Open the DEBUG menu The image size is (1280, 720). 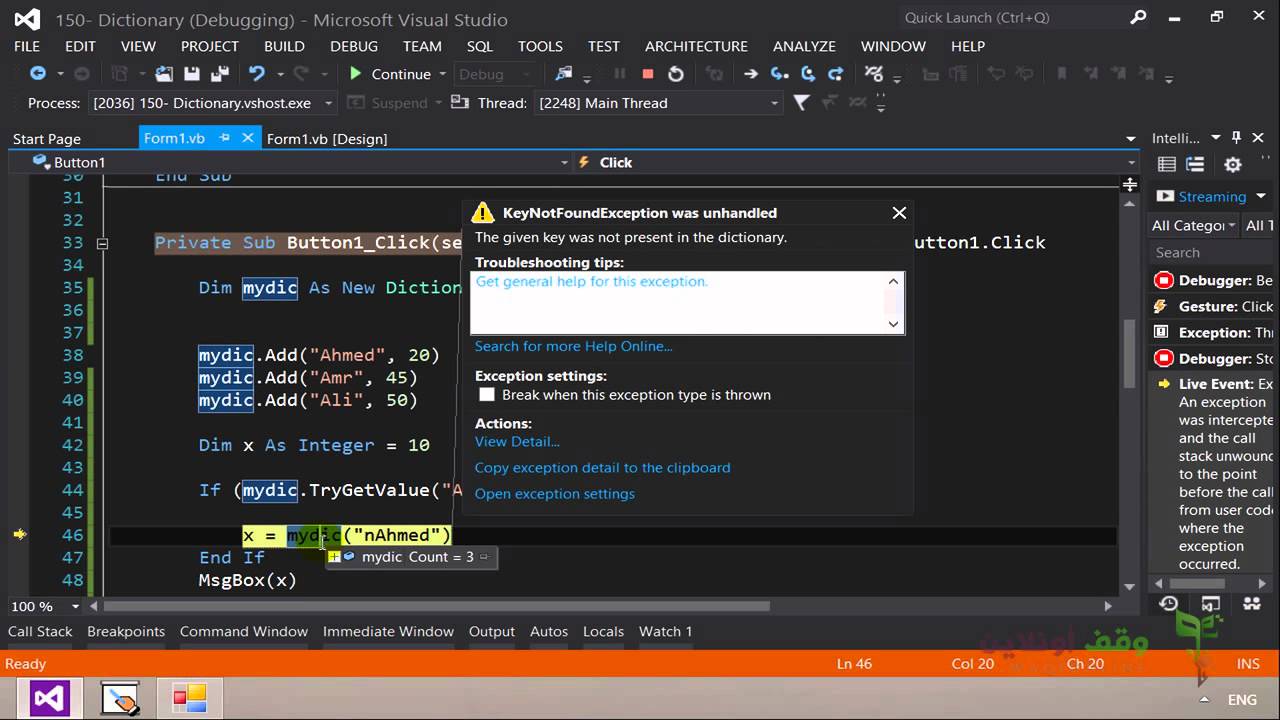click(354, 46)
